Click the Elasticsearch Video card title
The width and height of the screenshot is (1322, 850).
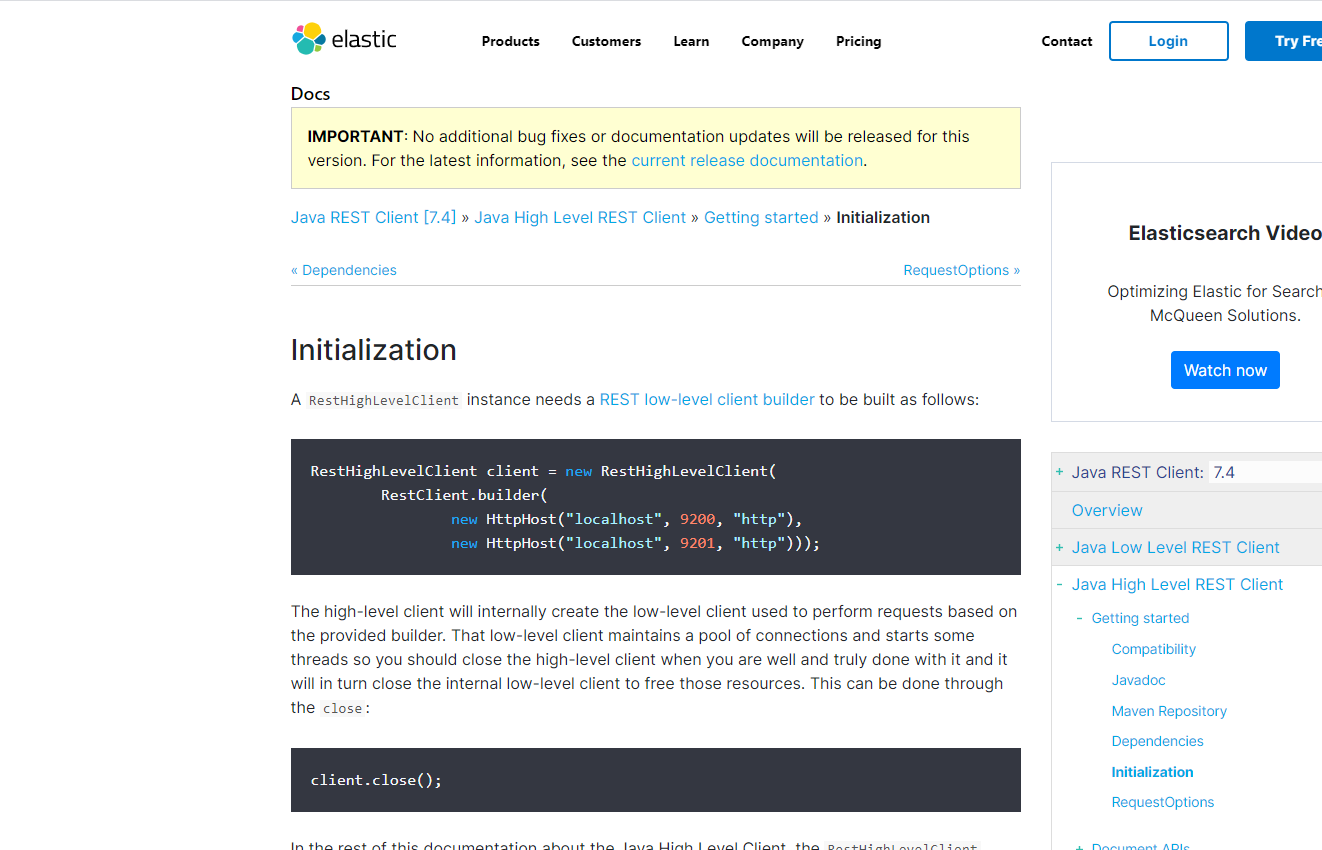pos(1225,233)
